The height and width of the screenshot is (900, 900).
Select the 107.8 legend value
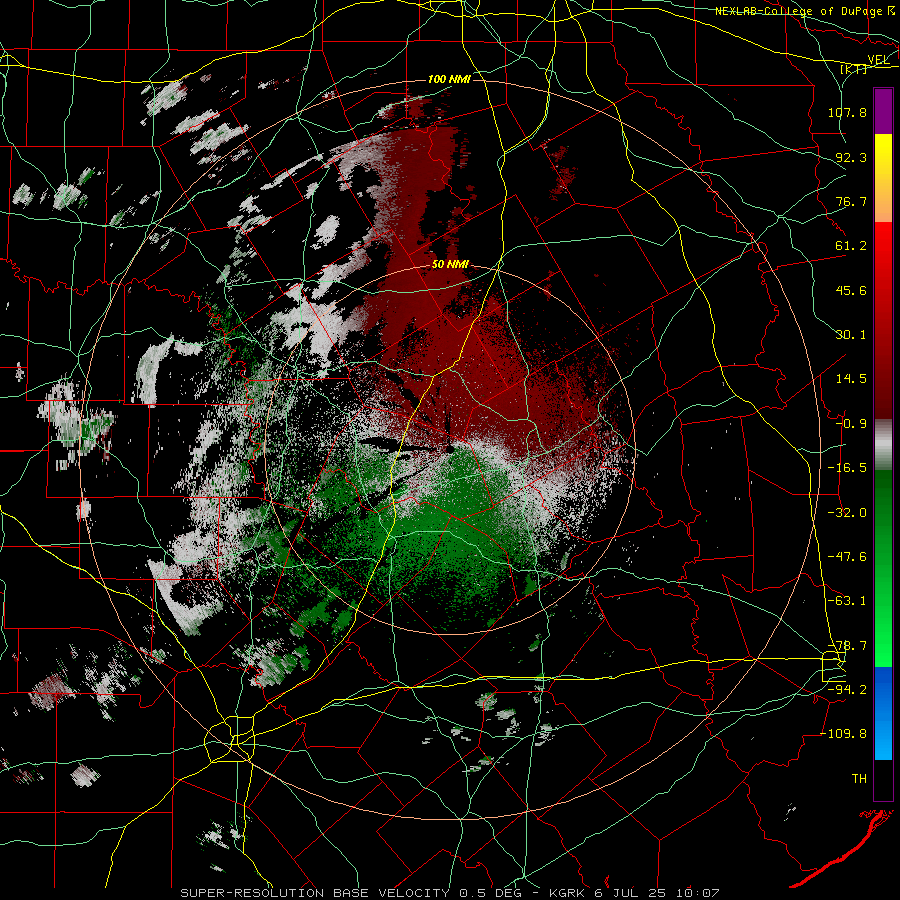coord(847,112)
